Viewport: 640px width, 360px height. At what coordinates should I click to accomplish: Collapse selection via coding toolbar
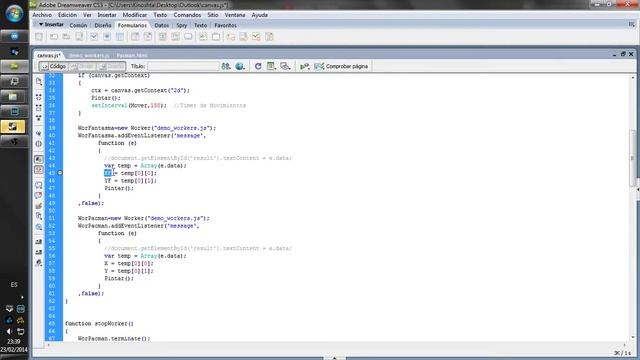(39, 108)
